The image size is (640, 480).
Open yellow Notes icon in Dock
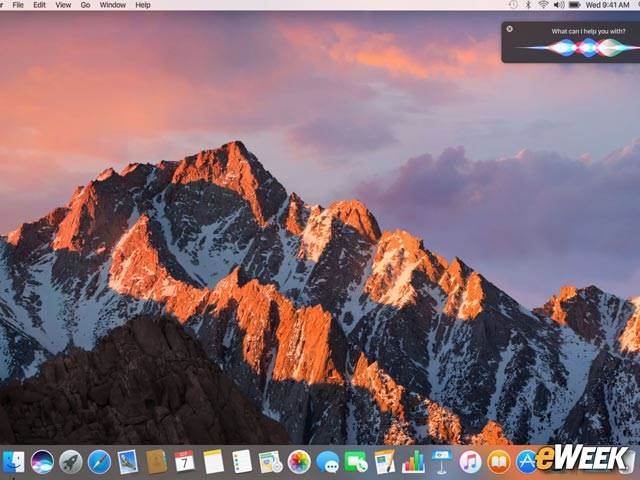click(x=213, y=462)
